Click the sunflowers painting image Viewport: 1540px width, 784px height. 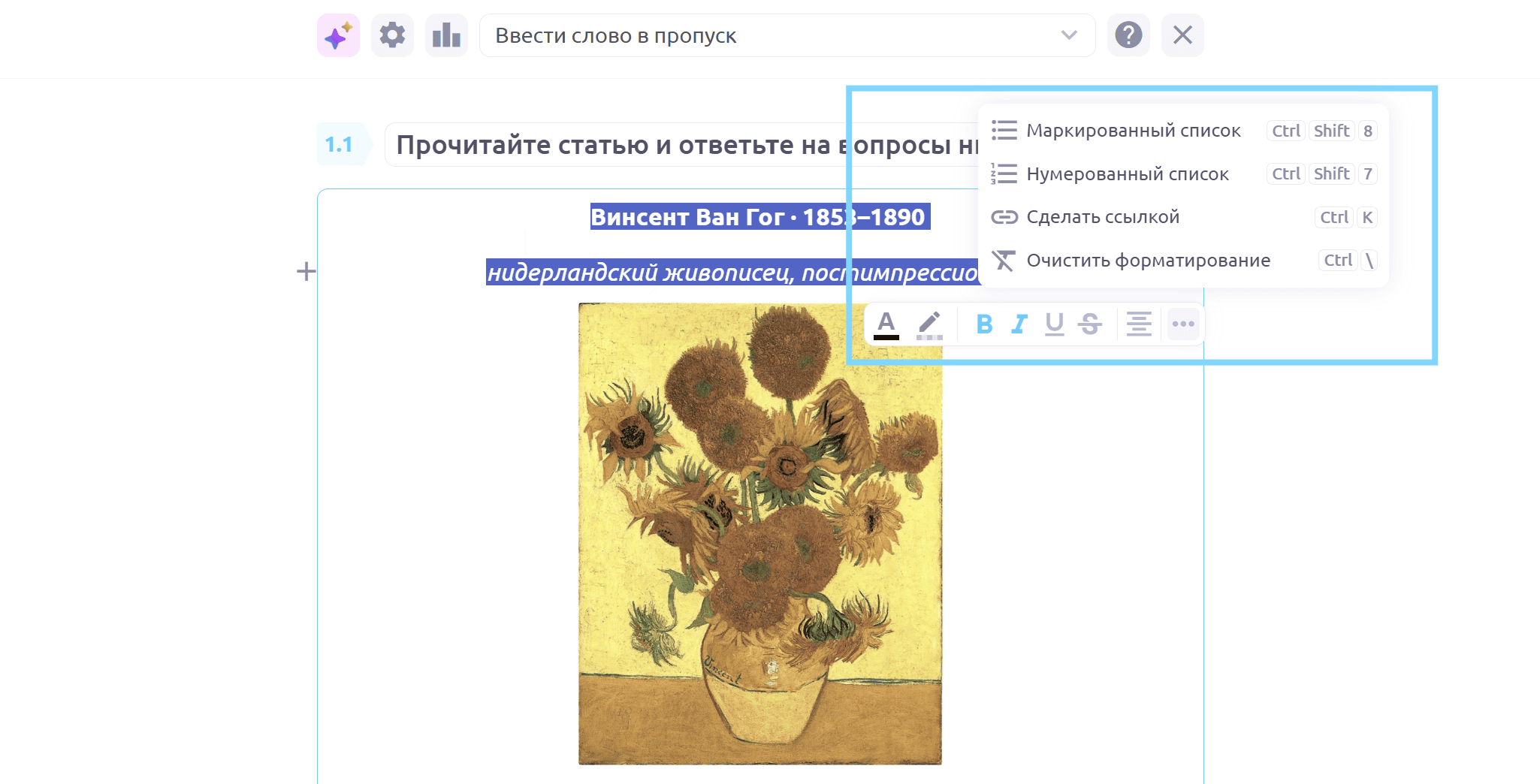760,534
